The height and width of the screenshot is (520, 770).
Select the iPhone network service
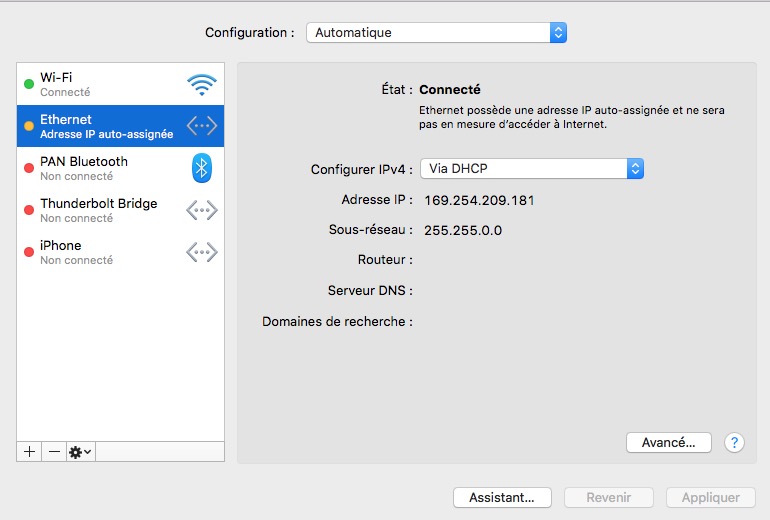100,252
